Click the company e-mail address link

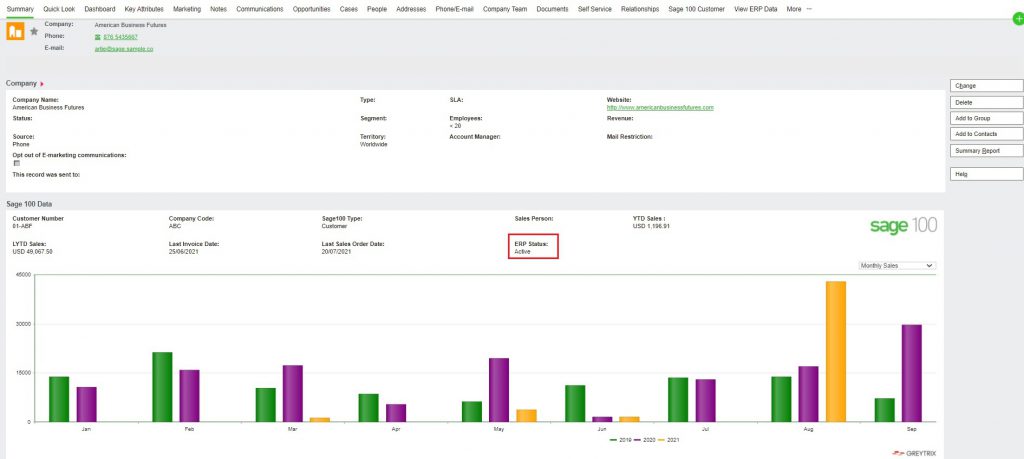coord(124,49)
